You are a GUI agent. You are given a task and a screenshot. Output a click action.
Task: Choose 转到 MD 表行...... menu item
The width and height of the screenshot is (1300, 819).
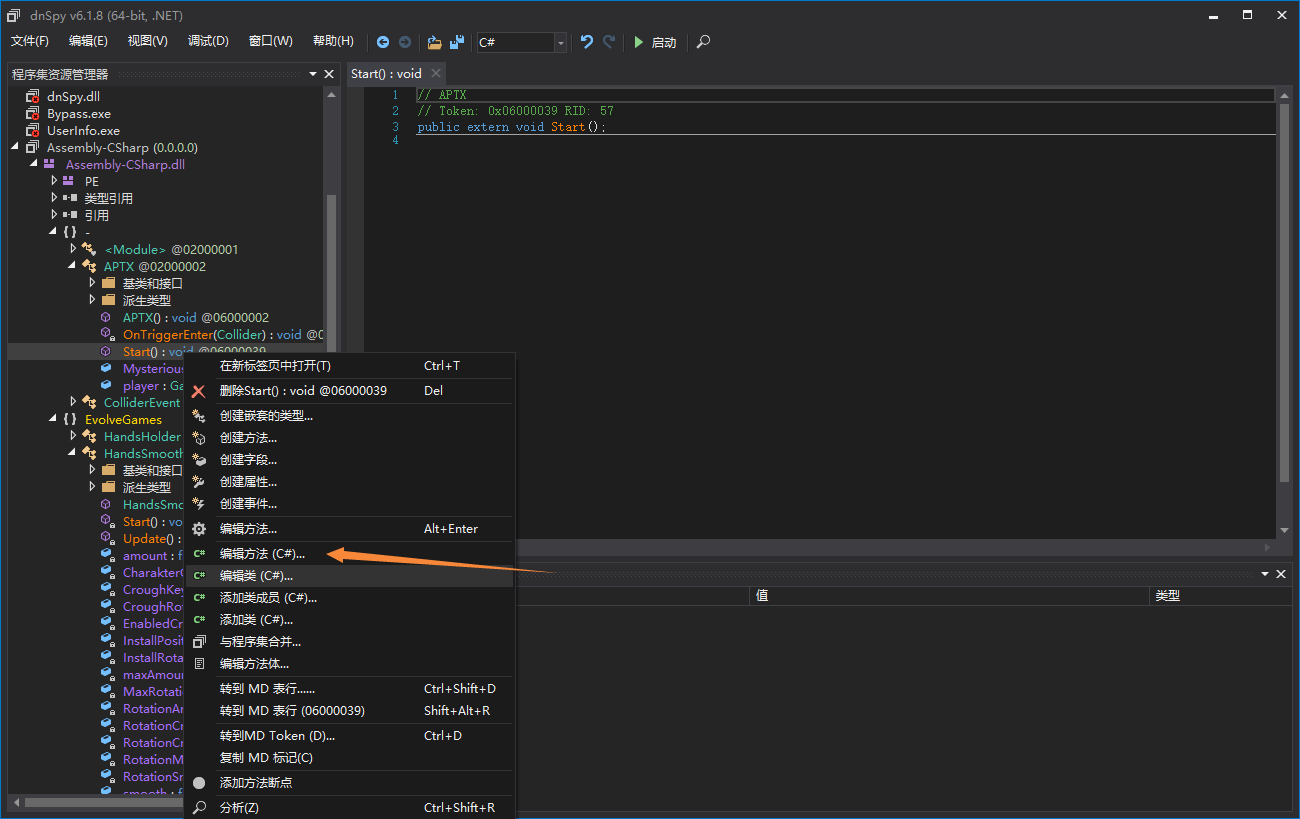coord(351,689)
